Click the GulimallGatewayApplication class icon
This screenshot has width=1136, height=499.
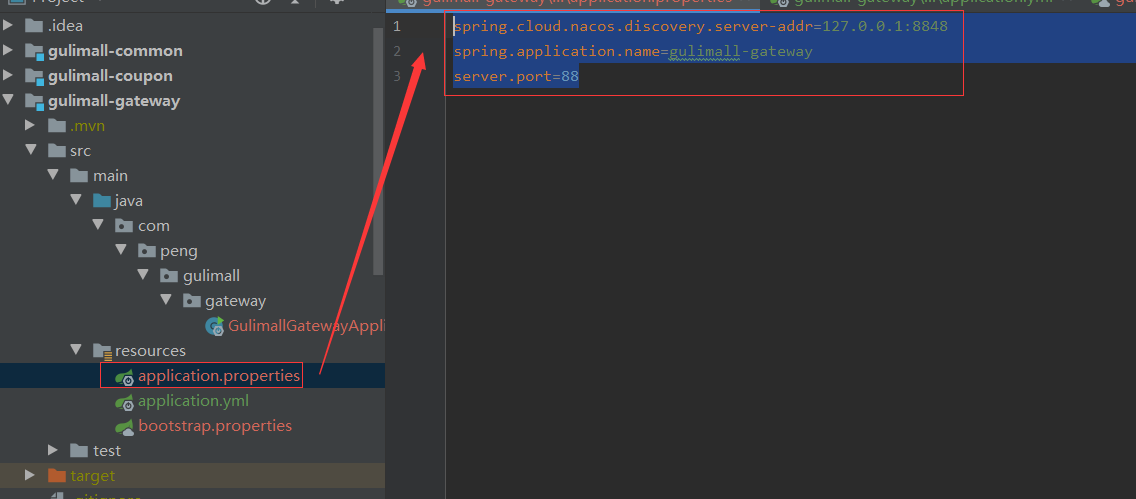(214, 326)
